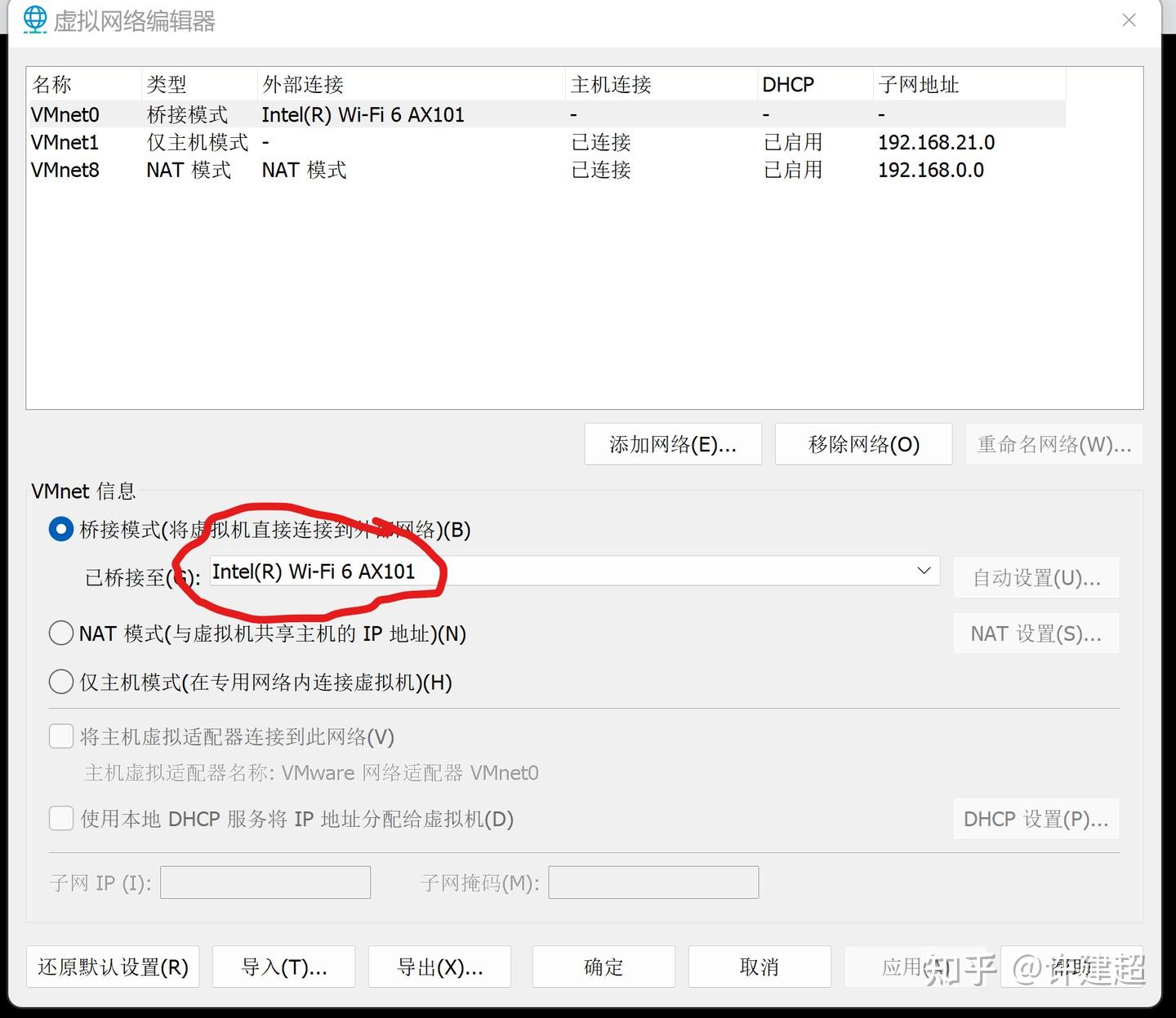Click the 导出(X) button
The image size is (1176, 1018).
point(439,967)
